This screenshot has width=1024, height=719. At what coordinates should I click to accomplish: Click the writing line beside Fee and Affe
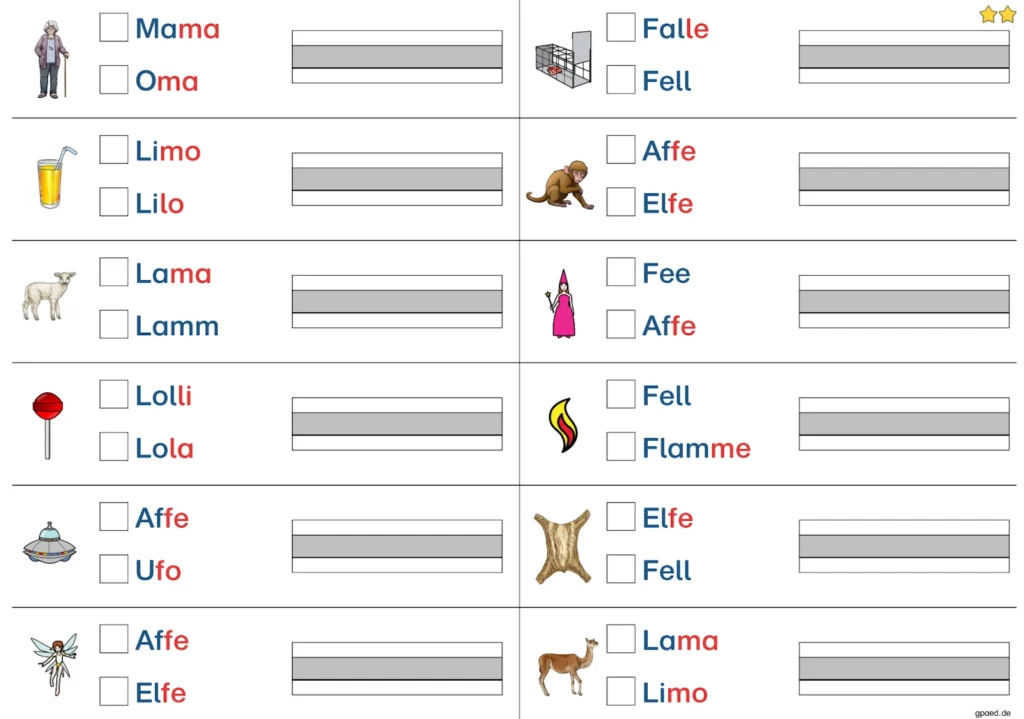(x=904, y=301)
